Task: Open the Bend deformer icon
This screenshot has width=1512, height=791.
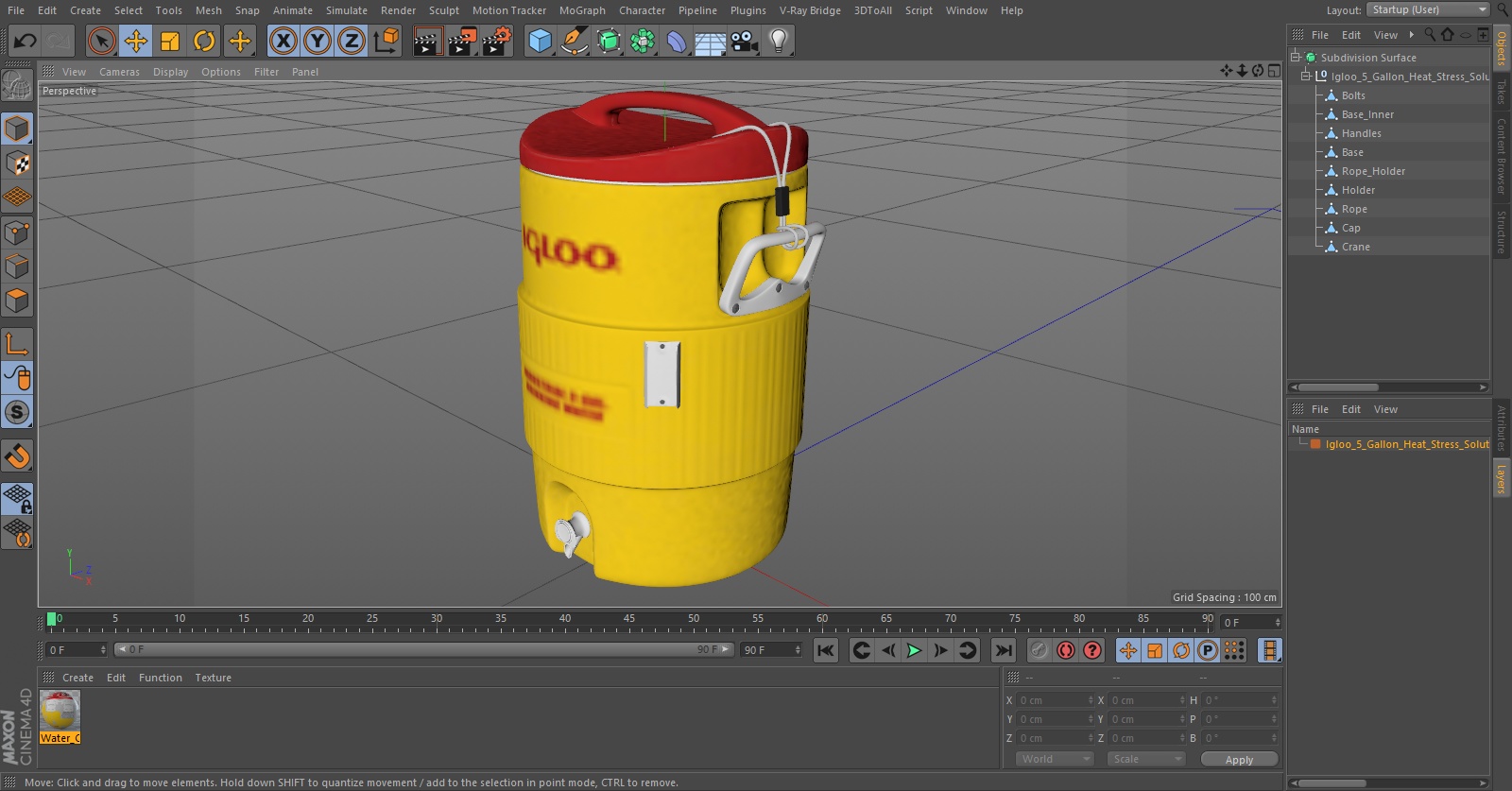Action: coord(677,41)
